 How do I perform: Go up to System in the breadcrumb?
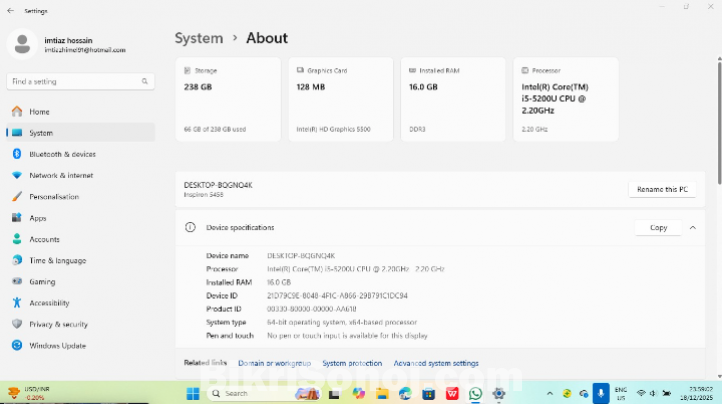[x=198, y=38]
